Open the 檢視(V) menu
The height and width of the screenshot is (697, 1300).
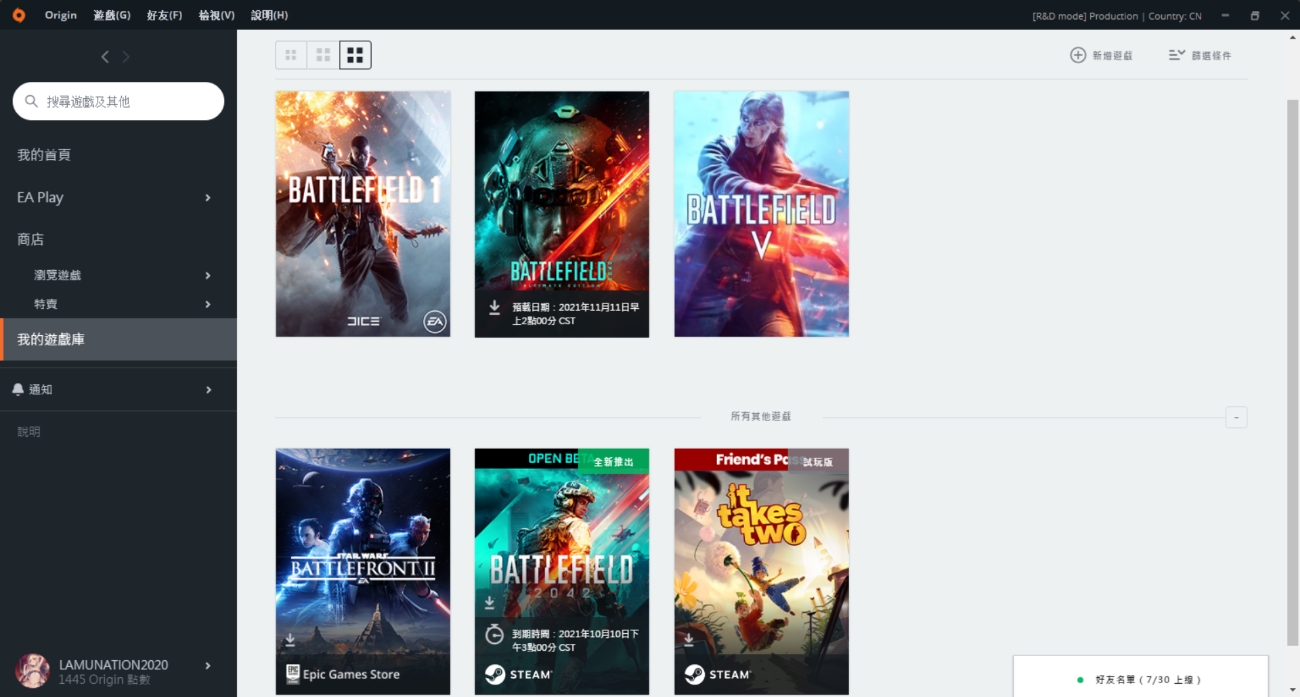coord(217,15)
